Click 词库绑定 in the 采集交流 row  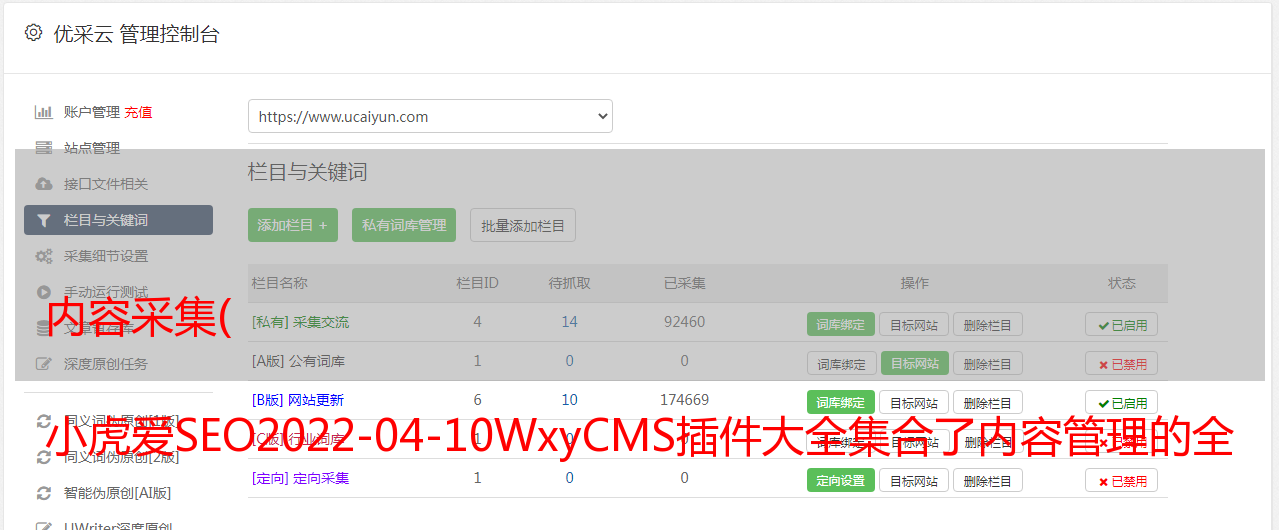tap(841, 324)
